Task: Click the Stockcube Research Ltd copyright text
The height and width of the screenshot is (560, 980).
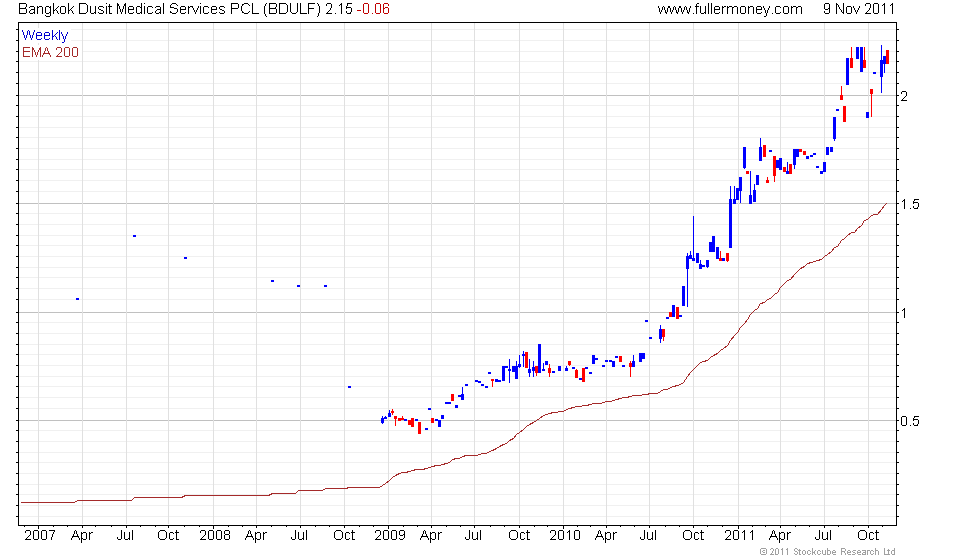Action: (828, 551)
